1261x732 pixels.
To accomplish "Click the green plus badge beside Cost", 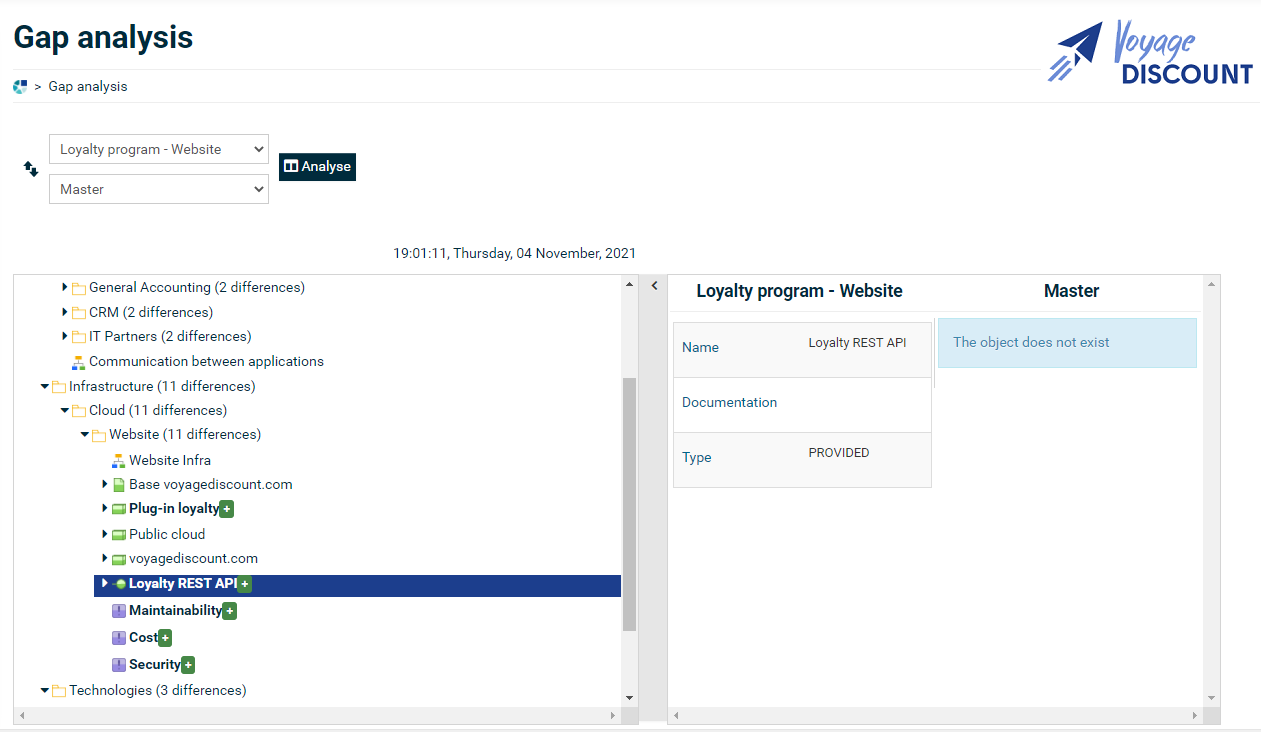I will pos(165,638).
